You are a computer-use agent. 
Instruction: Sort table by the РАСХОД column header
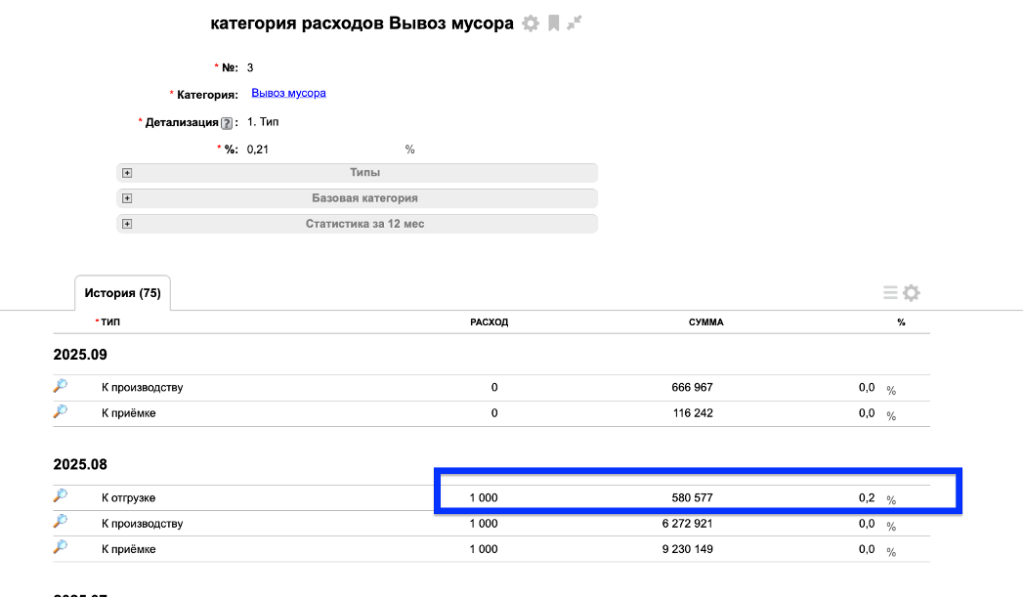[x=489, y=322]
